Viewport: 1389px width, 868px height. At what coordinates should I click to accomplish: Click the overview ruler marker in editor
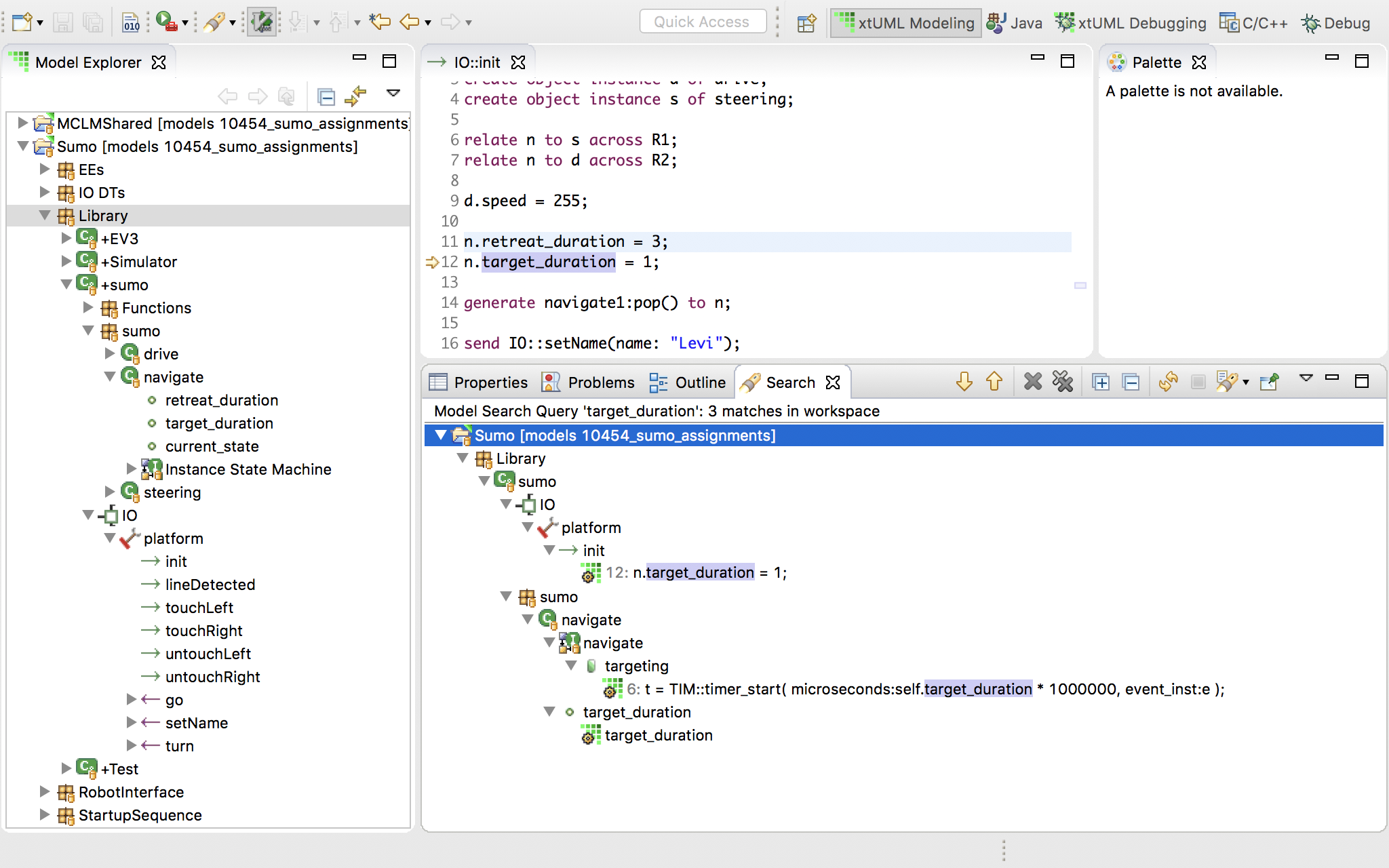click(x=1080, y=285)
